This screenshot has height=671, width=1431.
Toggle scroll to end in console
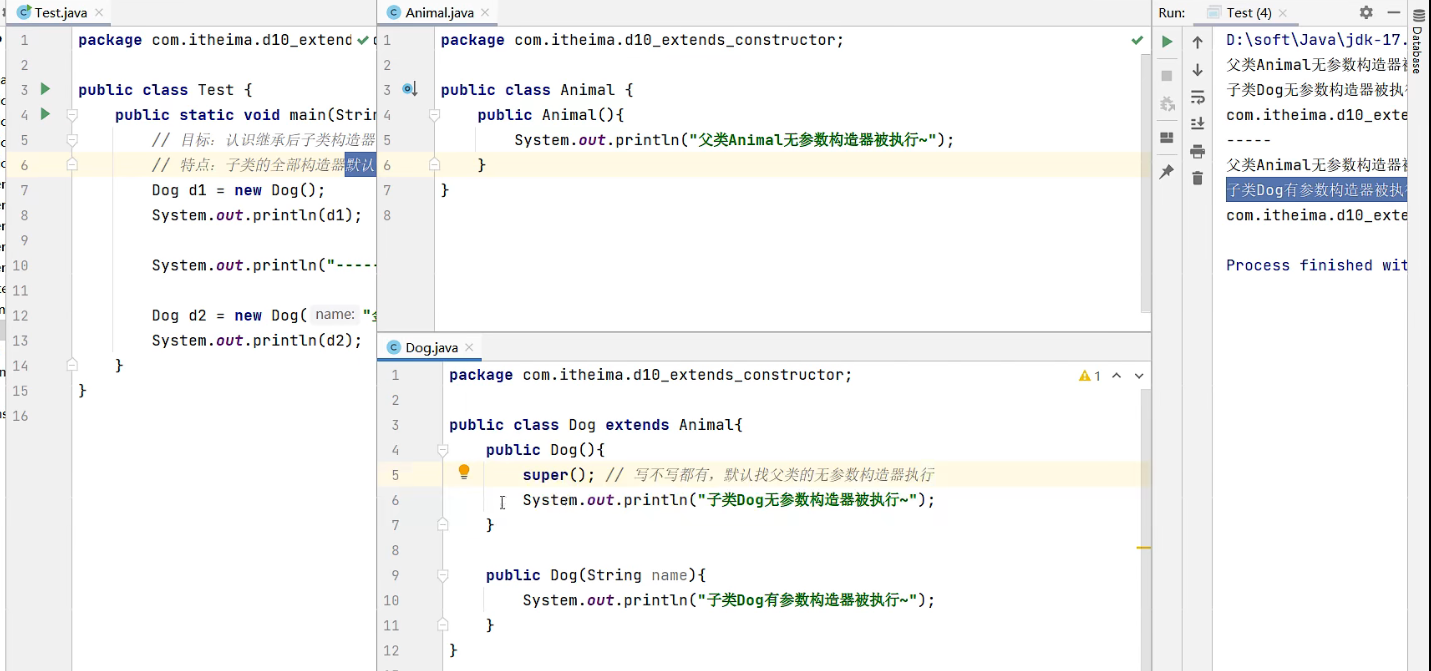[1197, 124]
